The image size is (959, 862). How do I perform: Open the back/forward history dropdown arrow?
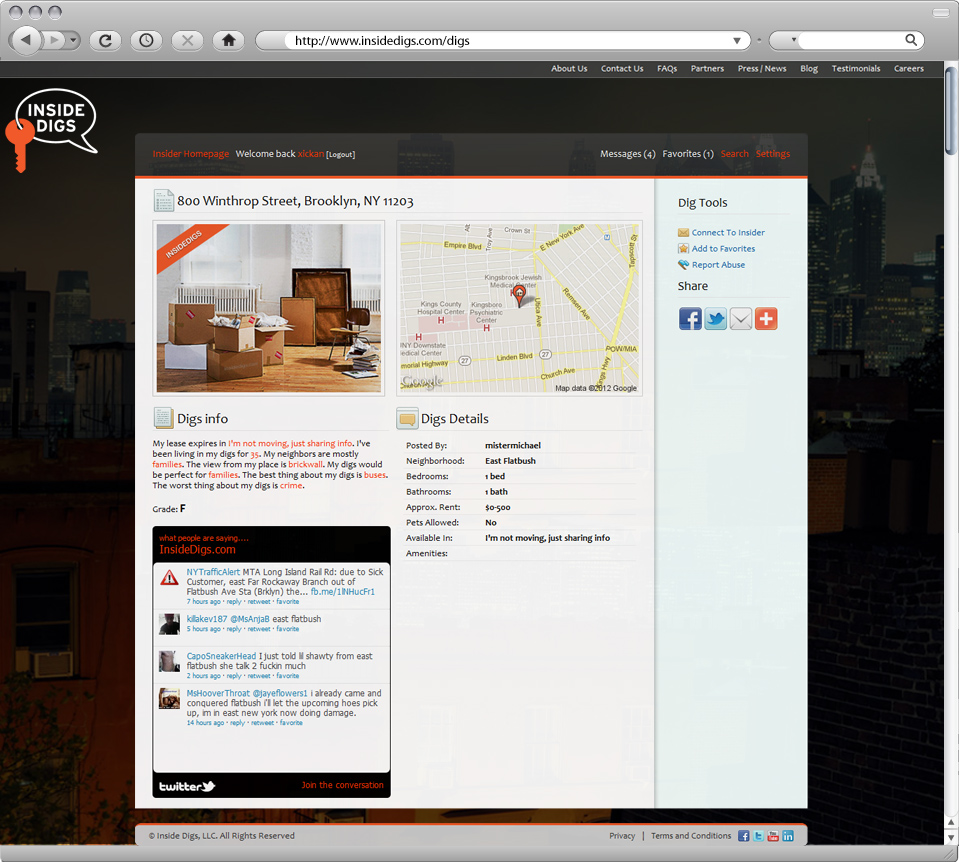tap(73, 40)
